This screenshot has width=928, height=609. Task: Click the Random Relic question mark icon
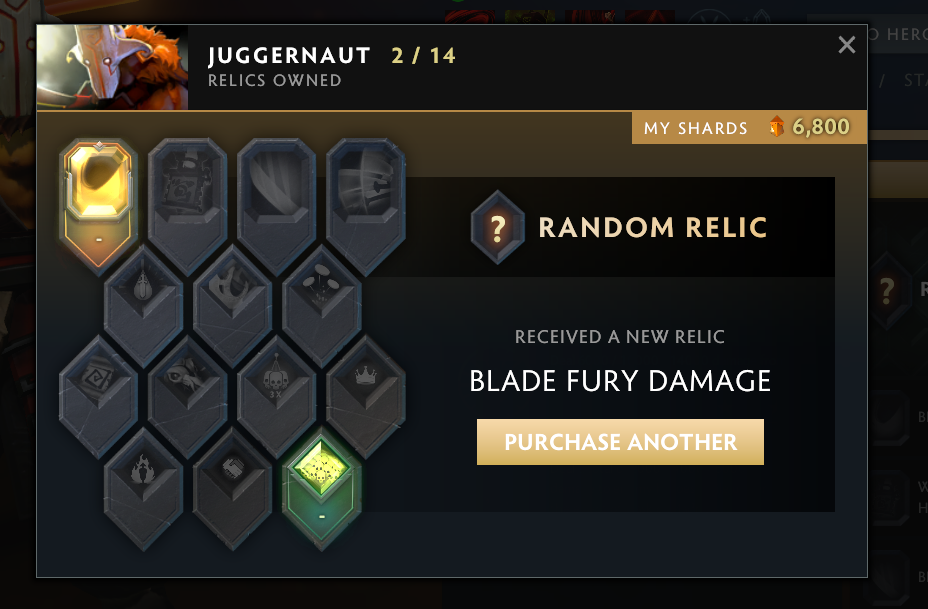498,227
